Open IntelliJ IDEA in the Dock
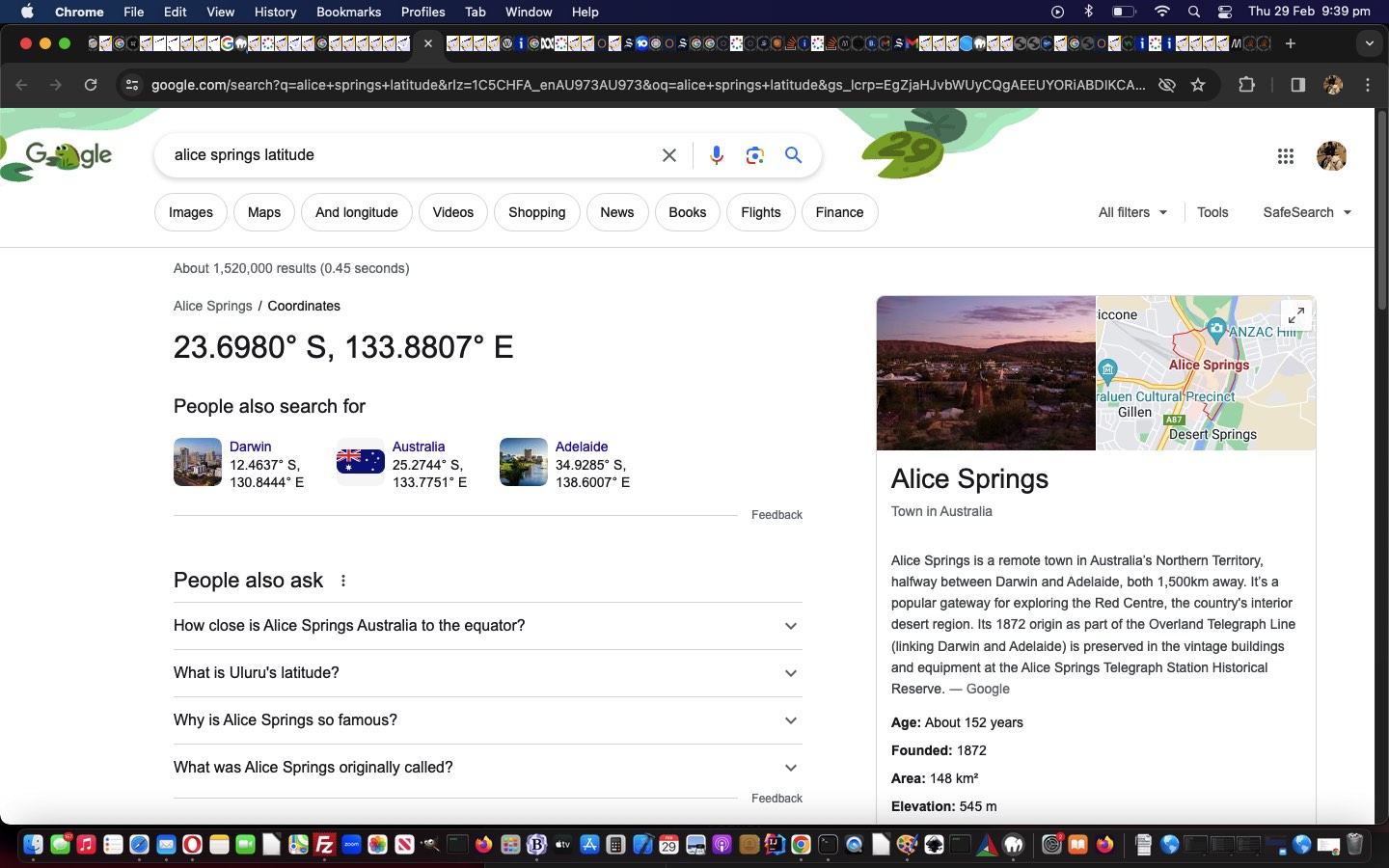Viewport: 1389px width, 868px height. (775, 845)
